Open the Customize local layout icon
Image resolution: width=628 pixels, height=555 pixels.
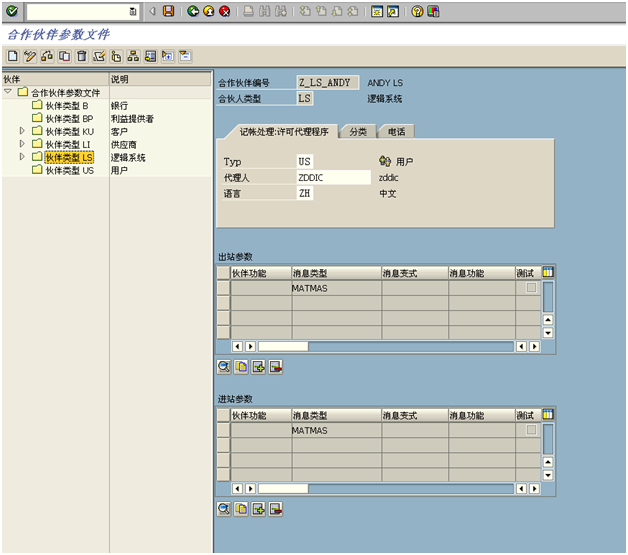(433, 11)
